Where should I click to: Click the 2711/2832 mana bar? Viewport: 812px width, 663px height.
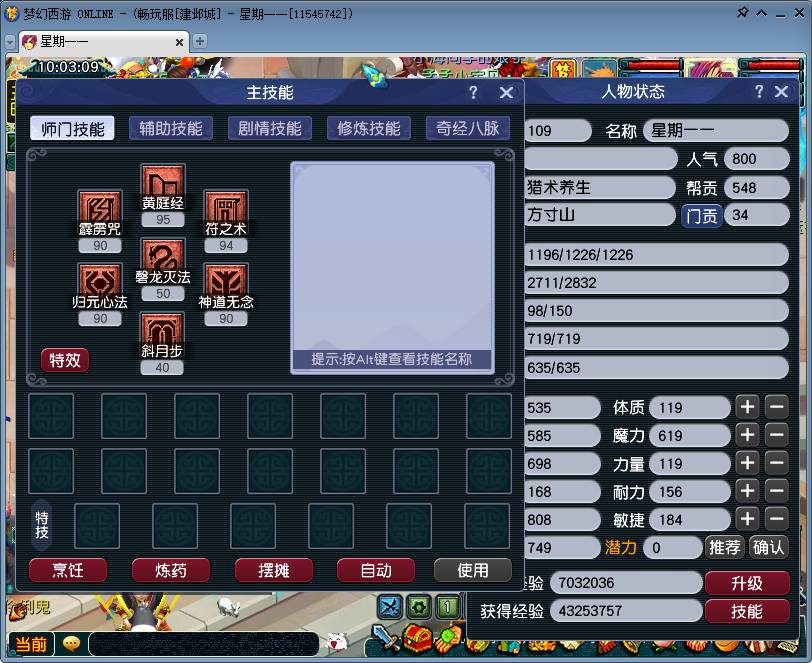tap(656, 283)
